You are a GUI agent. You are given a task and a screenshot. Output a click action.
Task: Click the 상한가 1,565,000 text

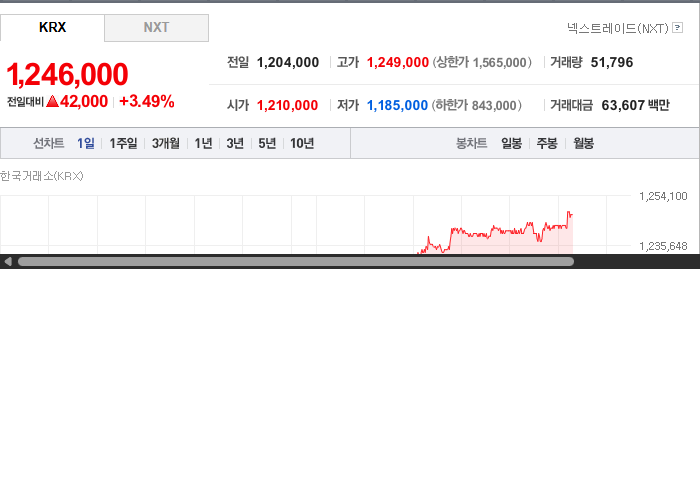pos(482,62)
